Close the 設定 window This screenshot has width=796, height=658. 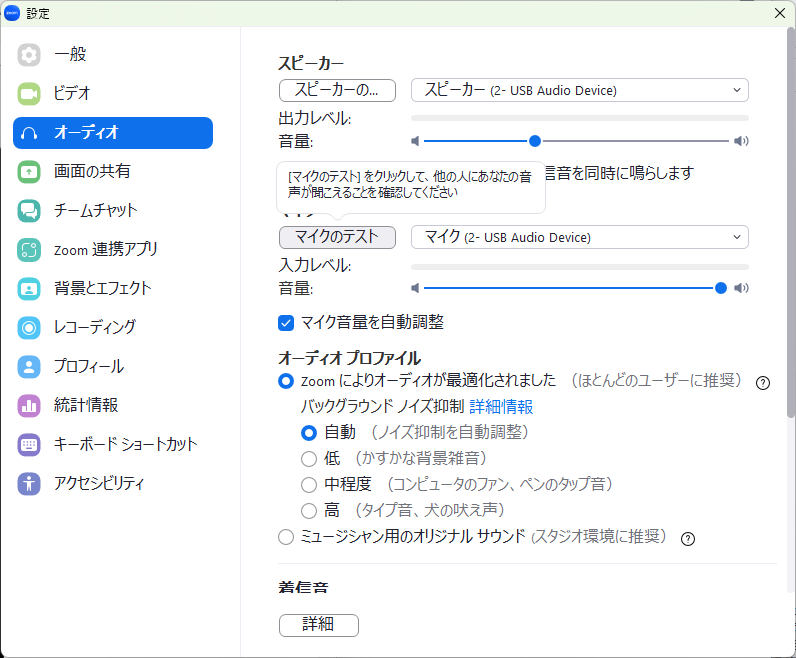point(780,13)
